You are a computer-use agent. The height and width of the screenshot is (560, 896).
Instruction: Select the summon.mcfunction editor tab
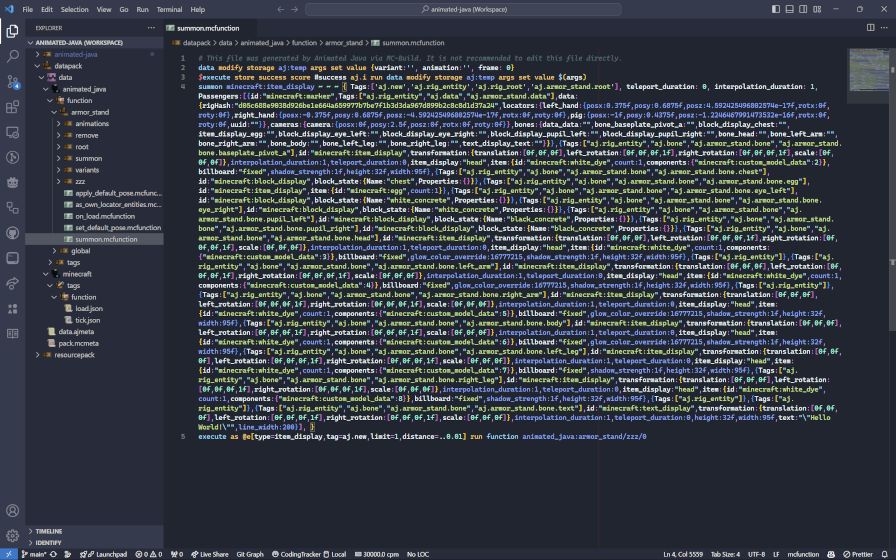pos(208,27)
